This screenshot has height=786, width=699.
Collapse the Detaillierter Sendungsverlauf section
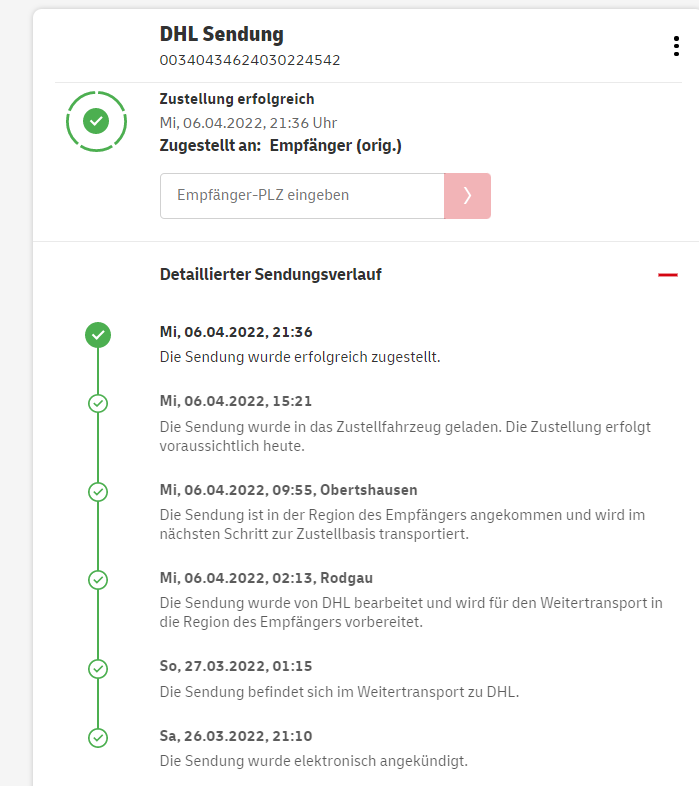667,275
